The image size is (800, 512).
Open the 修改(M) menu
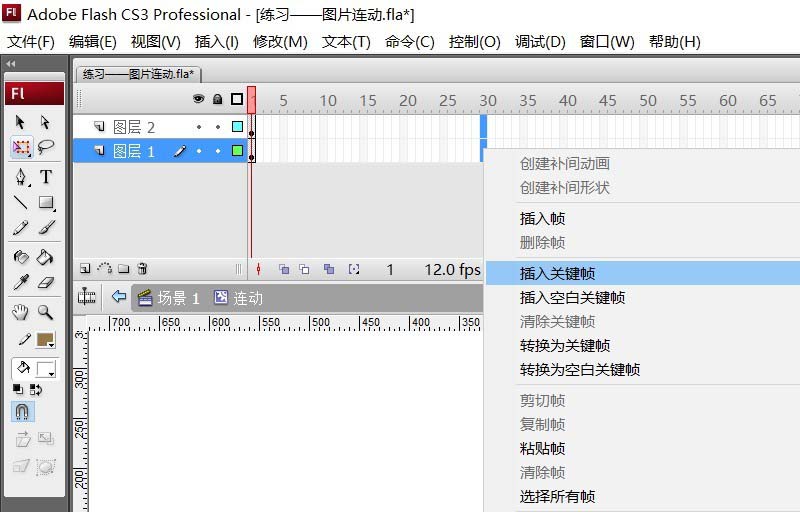pos(280,41)
